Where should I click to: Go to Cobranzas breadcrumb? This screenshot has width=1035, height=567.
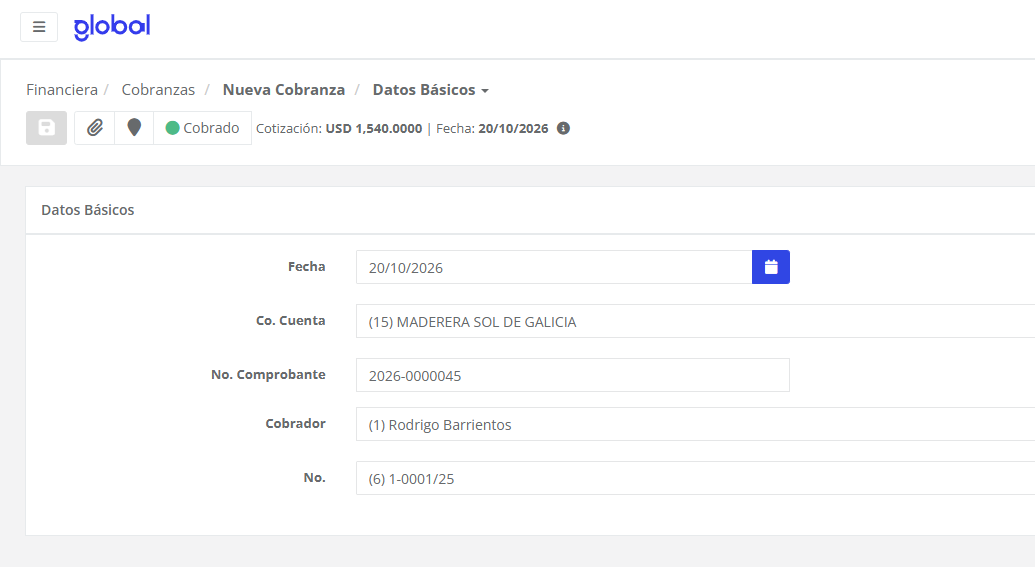click(x=158, y=90)
